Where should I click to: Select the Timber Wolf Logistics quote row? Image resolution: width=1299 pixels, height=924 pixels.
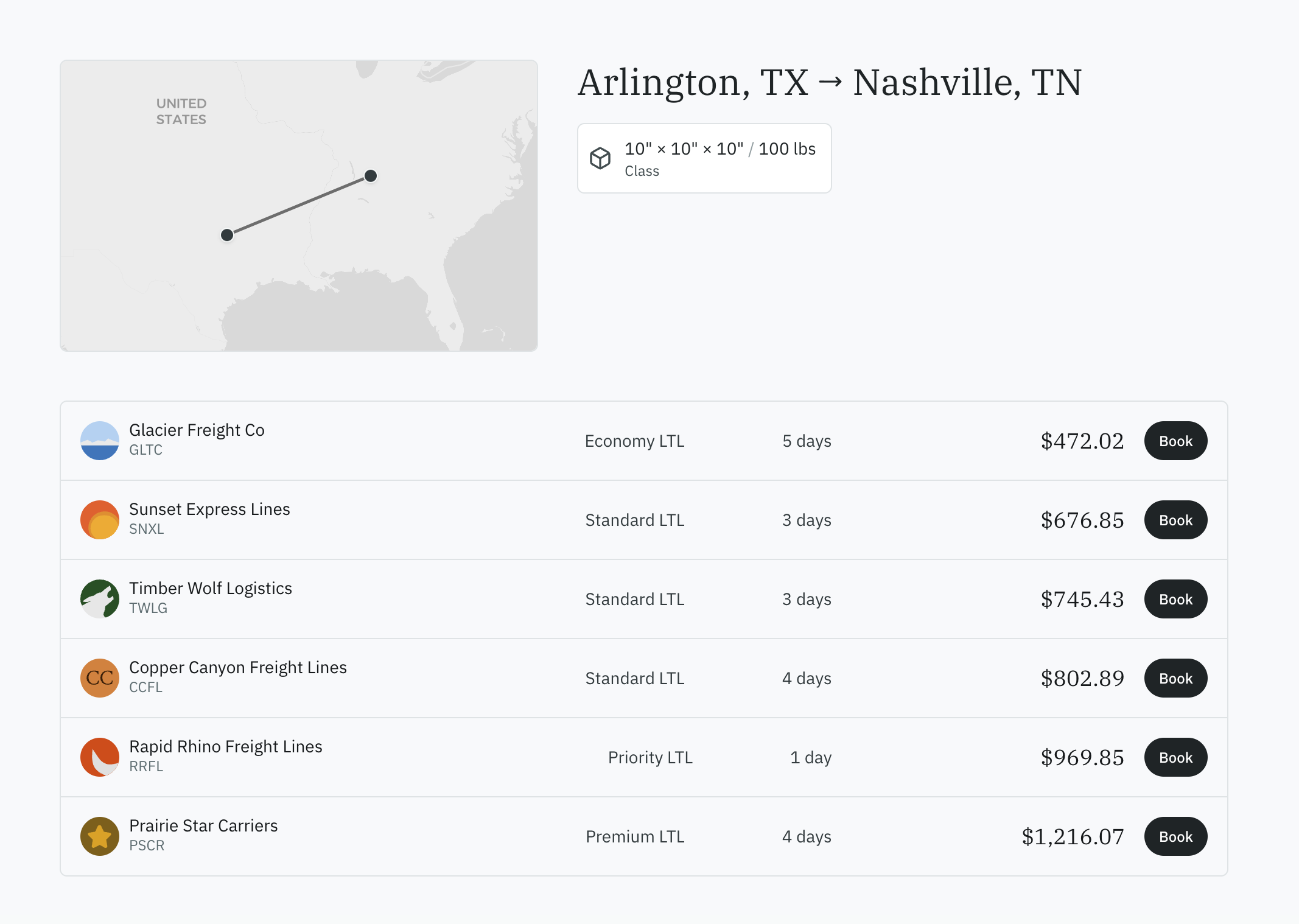click(645, 598)
